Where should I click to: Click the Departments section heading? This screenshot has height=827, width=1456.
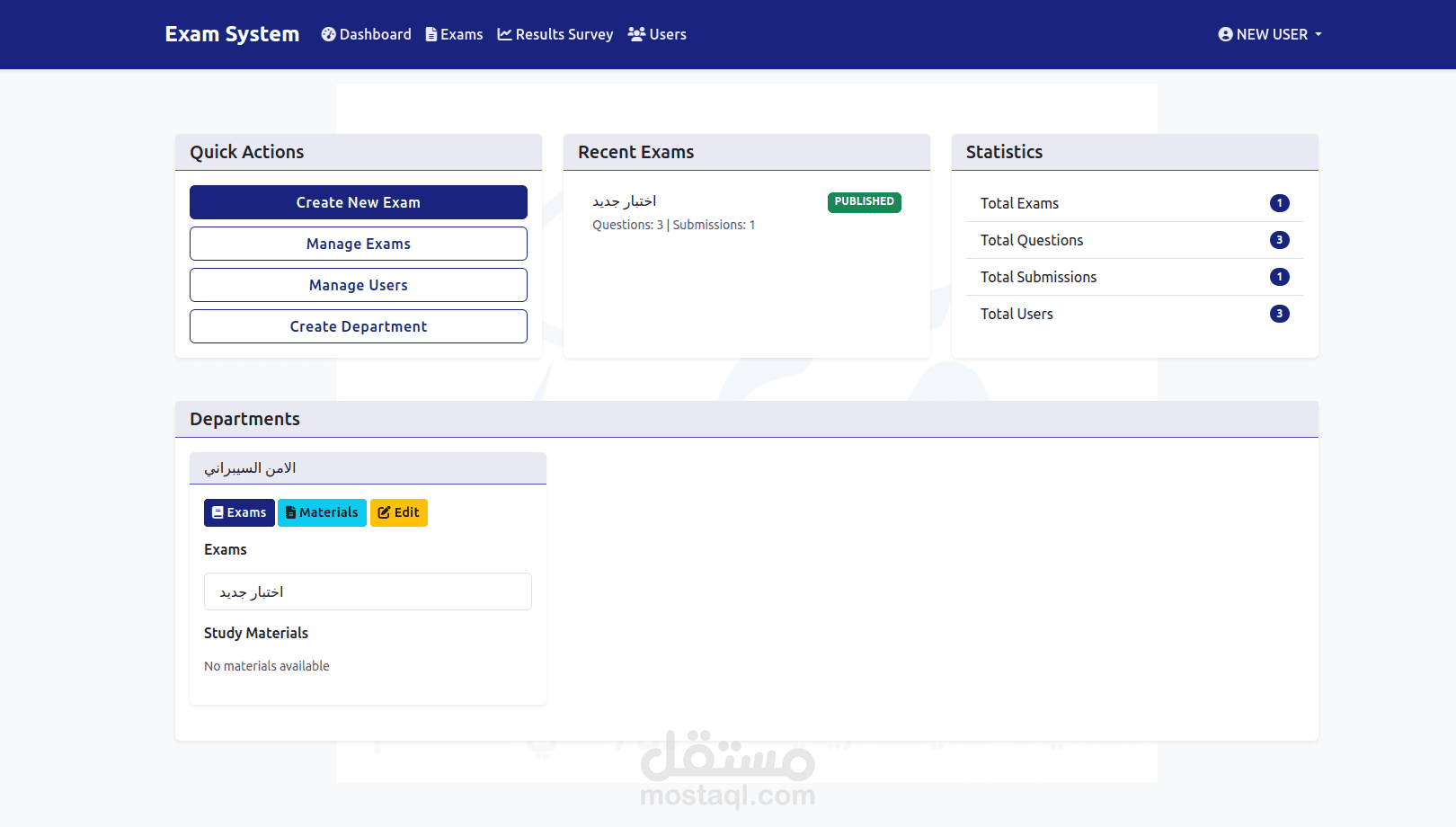245,419
